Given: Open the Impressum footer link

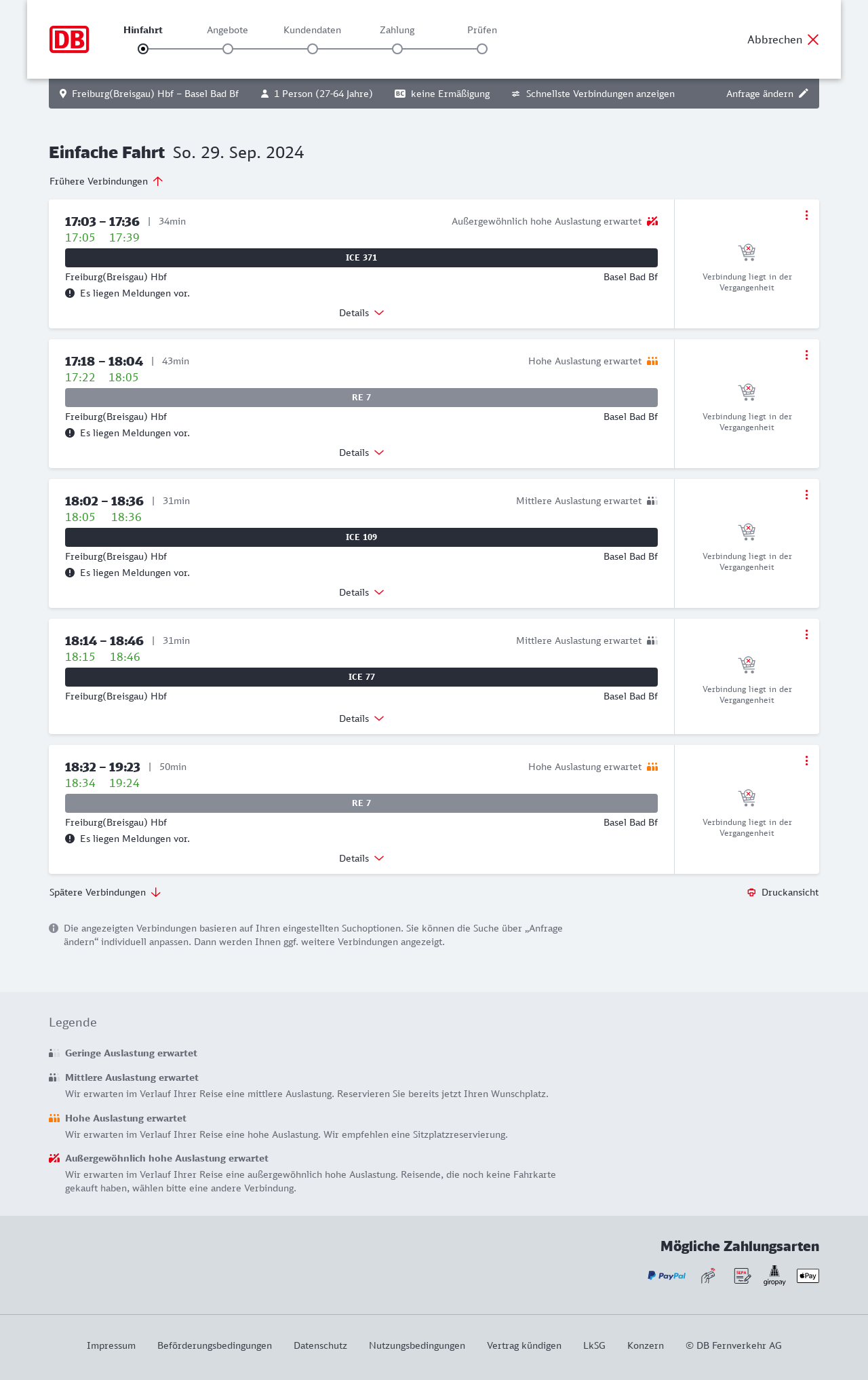Looking at the screenshot, I should (111, 1345).
